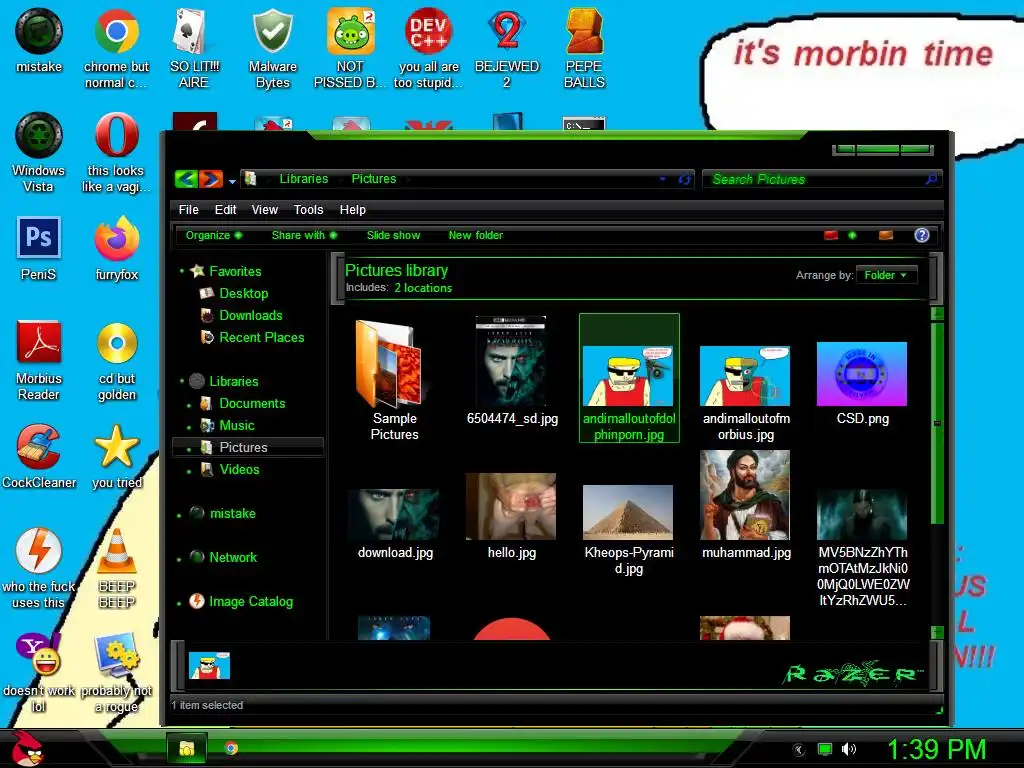Viewport: 1024px width, 768px height.
Task: Expand the Pictures library node
Action: coord(189,449)
